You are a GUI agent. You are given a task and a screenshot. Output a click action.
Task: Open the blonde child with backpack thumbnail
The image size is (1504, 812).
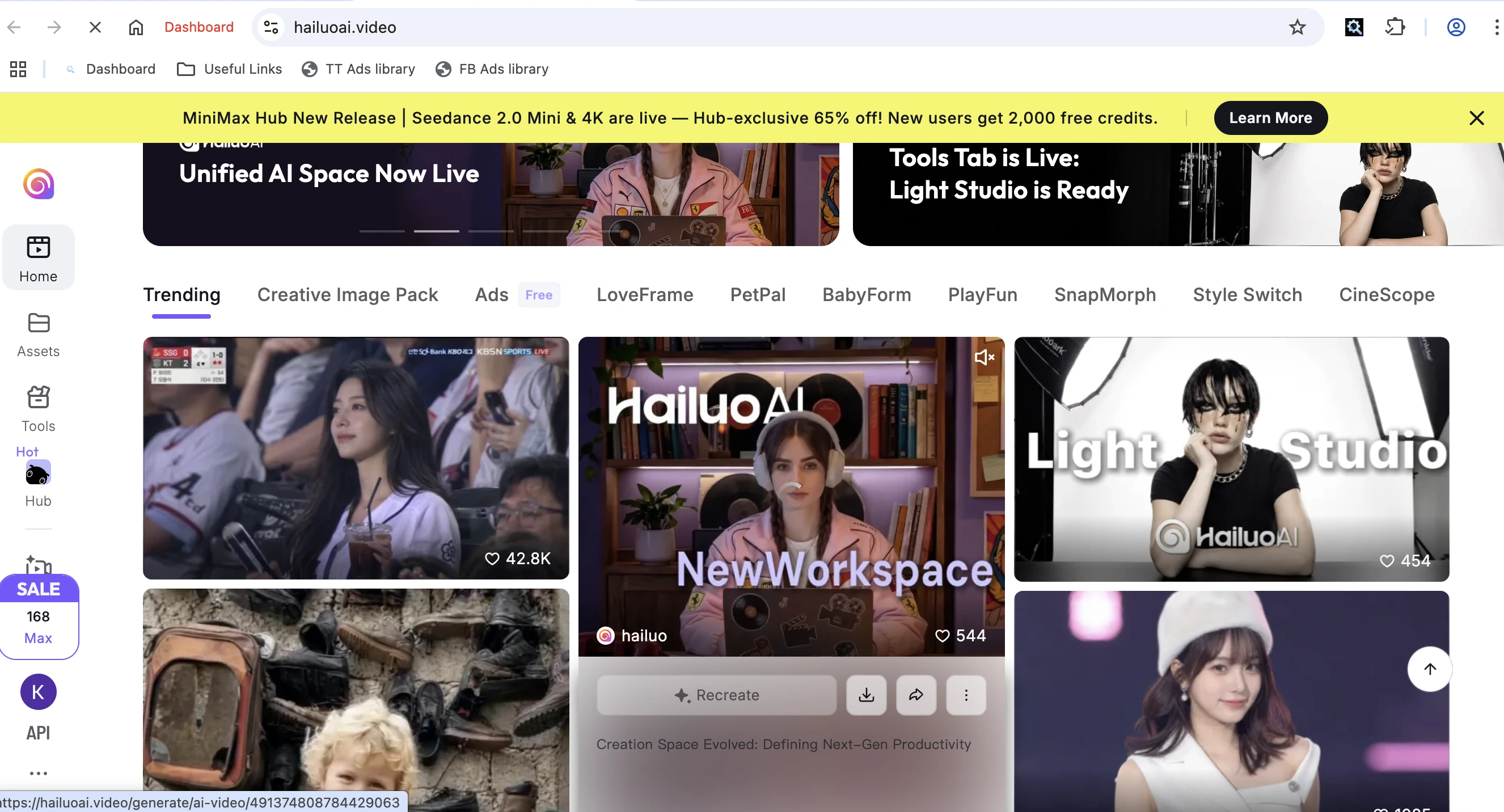point(356,700)
